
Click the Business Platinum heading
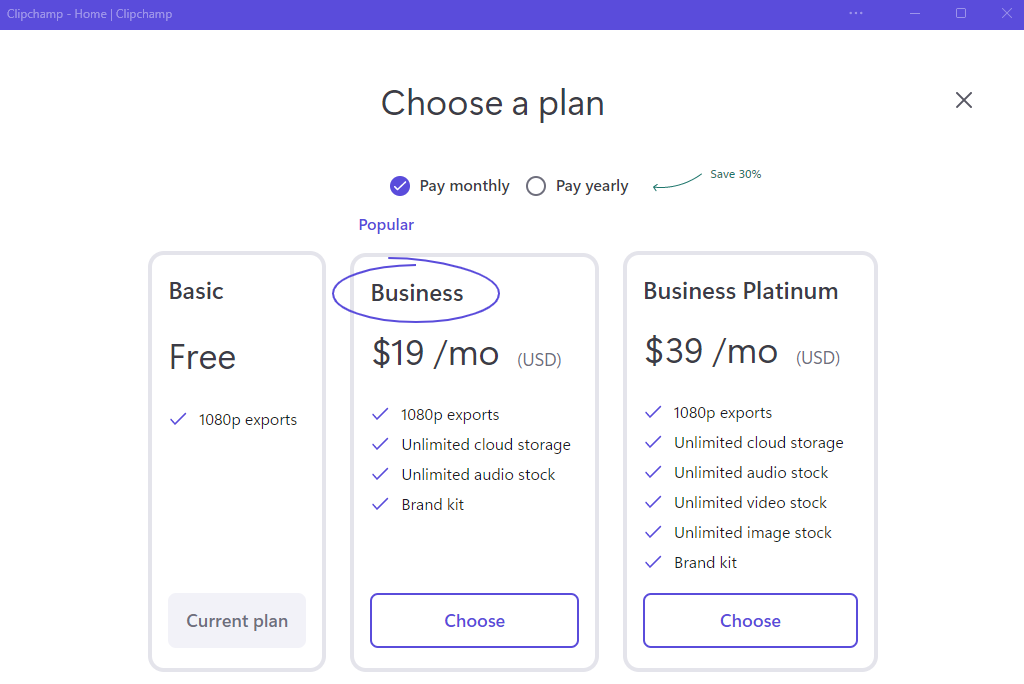click(741, 291)
